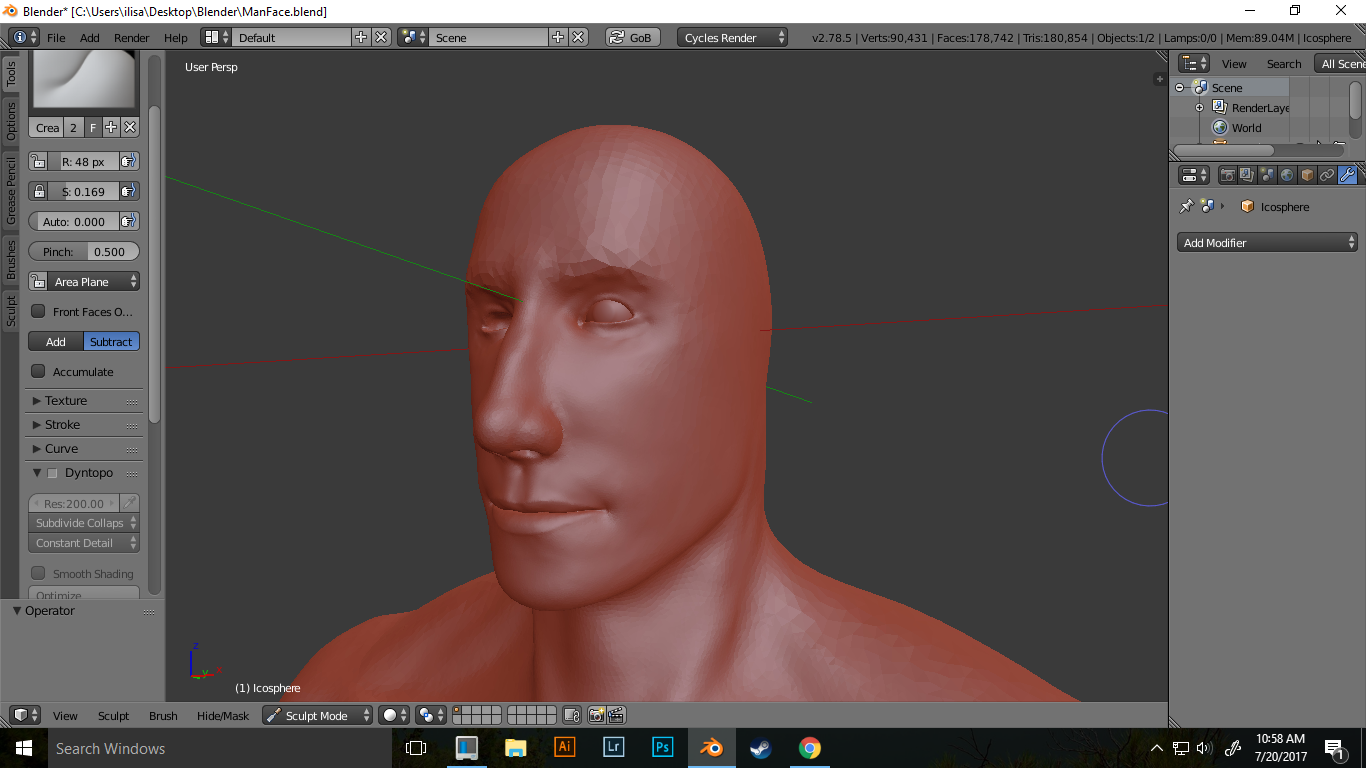Collapse the Dyntopo panel
Viewport: 1366px width, 768px height.
pos(37,472)
